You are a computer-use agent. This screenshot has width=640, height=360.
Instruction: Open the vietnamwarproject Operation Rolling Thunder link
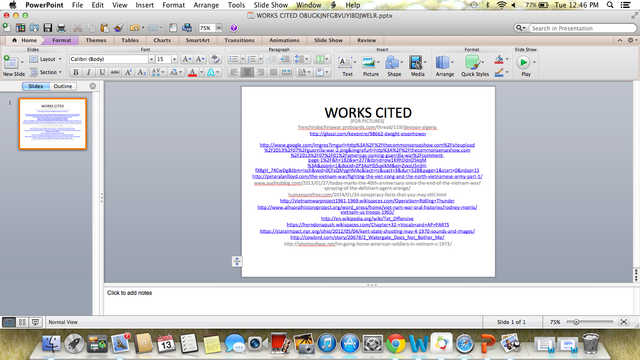click(367, 200)
